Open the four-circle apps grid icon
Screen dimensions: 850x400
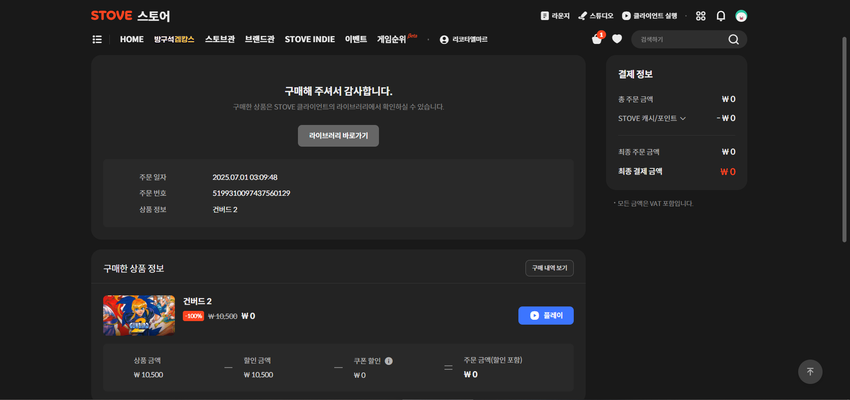pyautogui.click(x=700, y=16)
